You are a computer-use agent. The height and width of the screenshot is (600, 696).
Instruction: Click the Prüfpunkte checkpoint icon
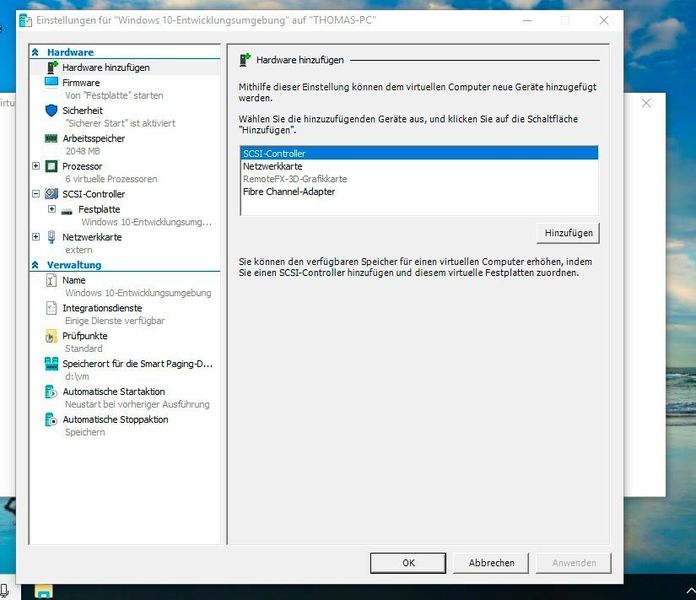click(51, 336)
